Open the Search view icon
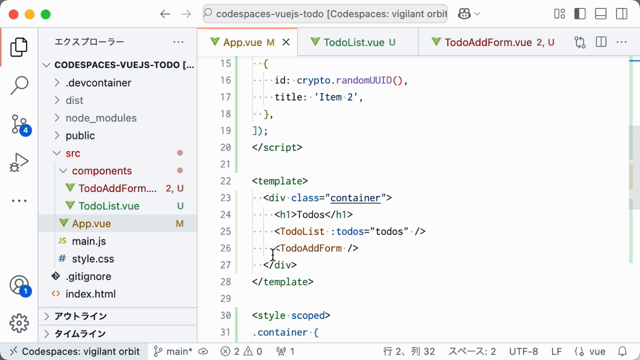Viewport: 640px width, 360px height. [19, 85]
